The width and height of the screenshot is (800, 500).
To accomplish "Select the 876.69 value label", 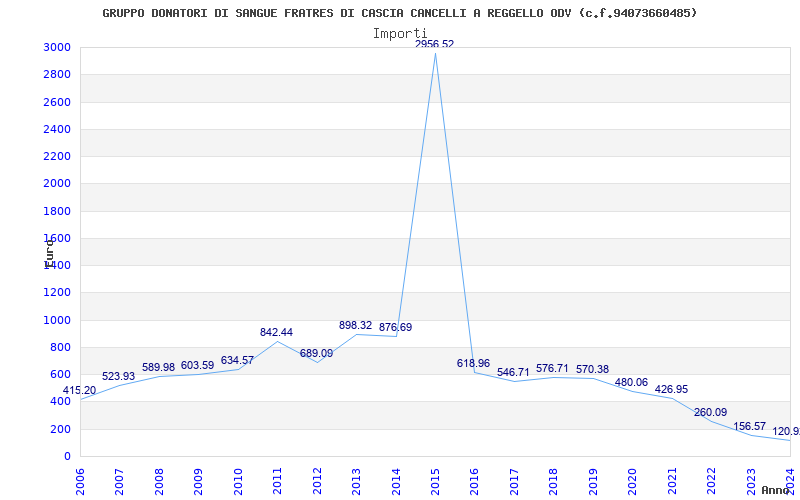I will point(395,328).
